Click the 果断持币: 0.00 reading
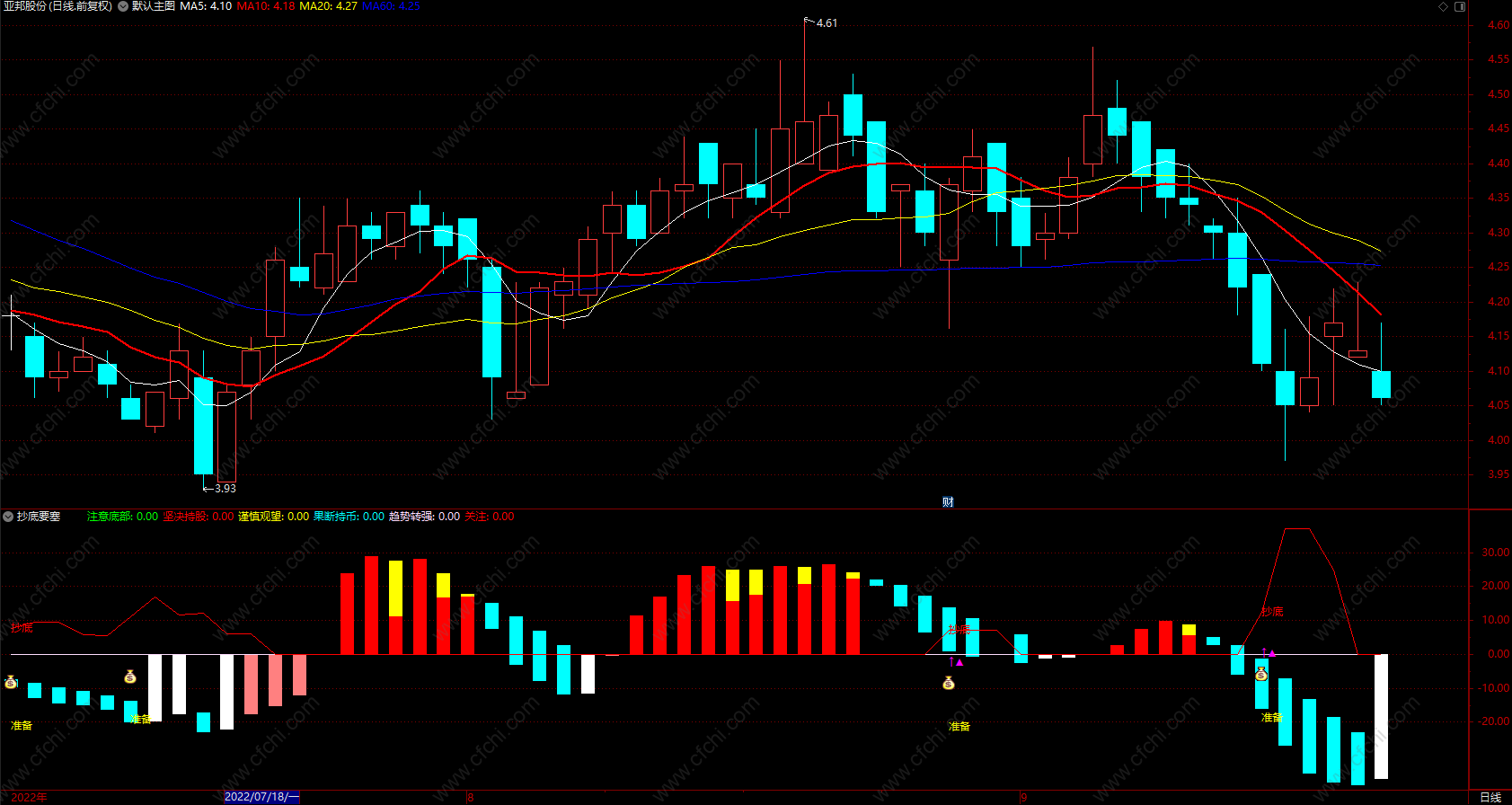 tap(349, 517)
